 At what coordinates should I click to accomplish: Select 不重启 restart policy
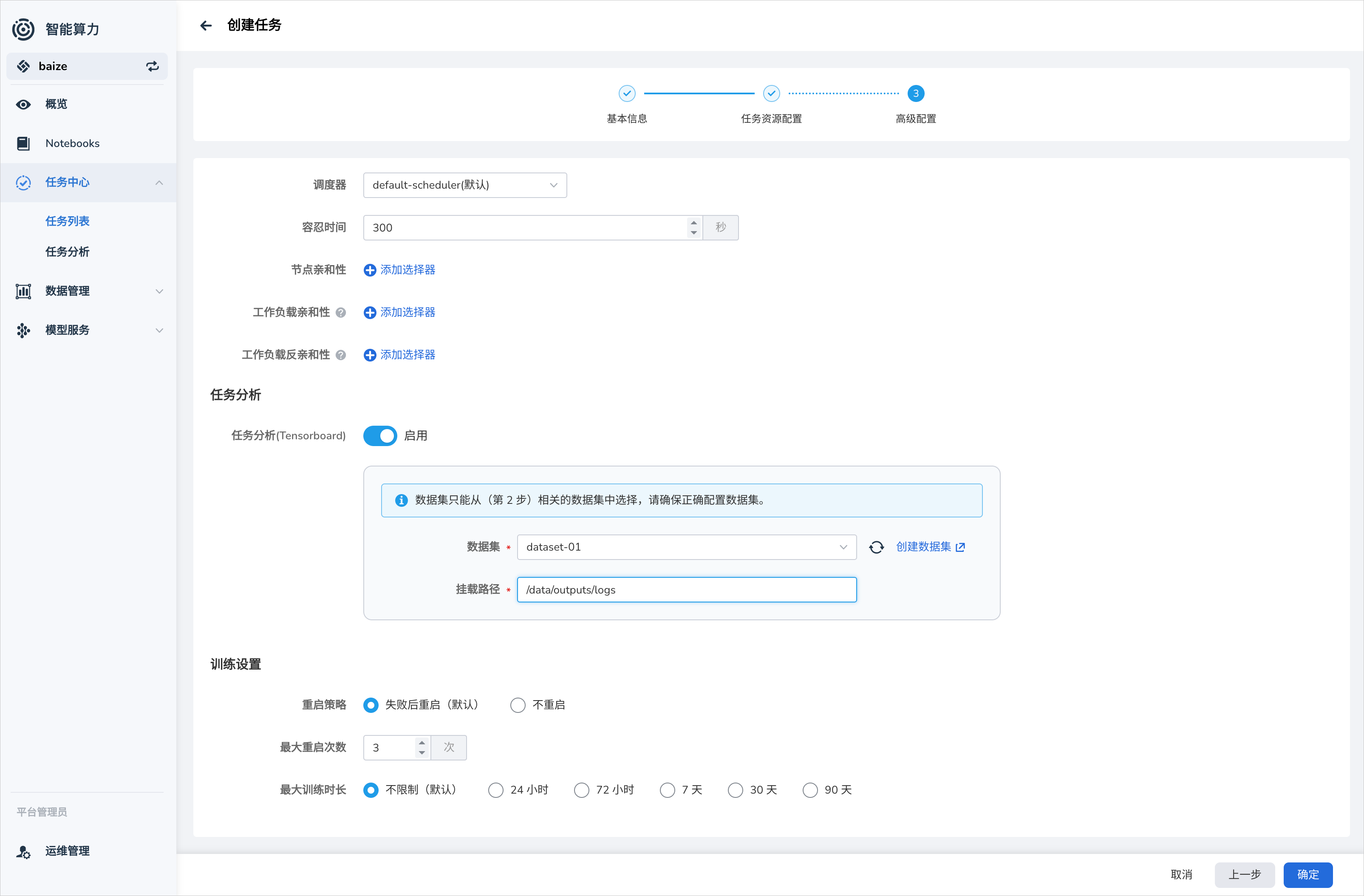518,705
